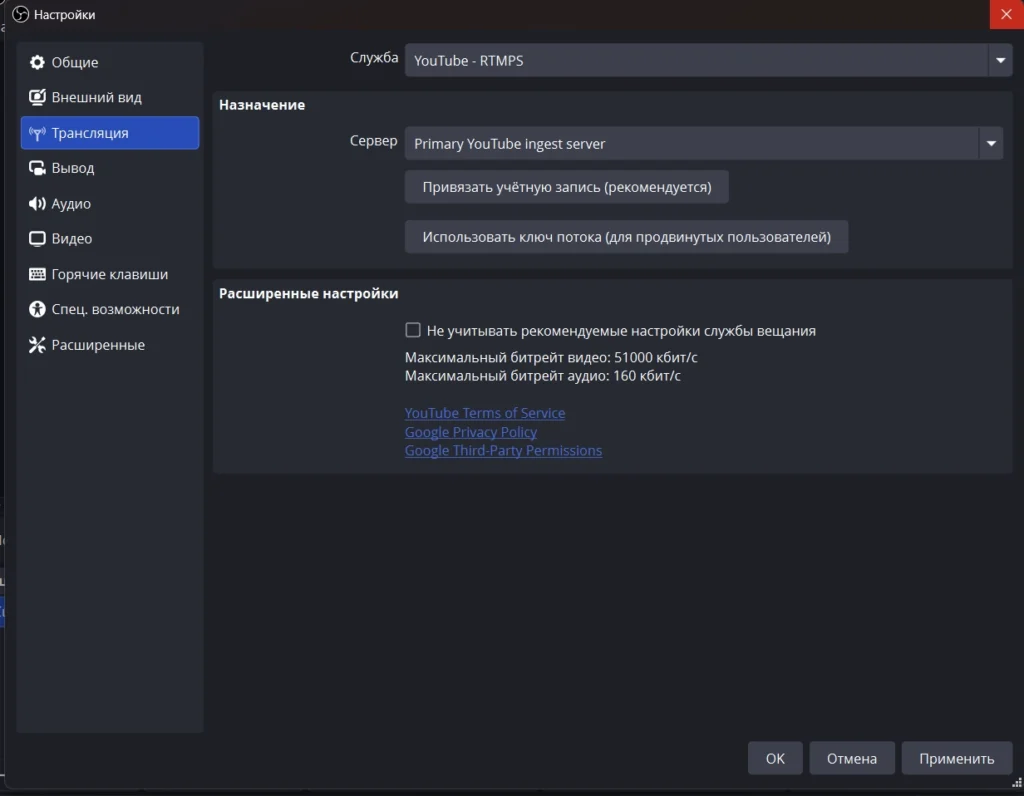The image size is (1024, 796).
Task: Open YouTube Terms of Service link
Action: pos(485,413)
